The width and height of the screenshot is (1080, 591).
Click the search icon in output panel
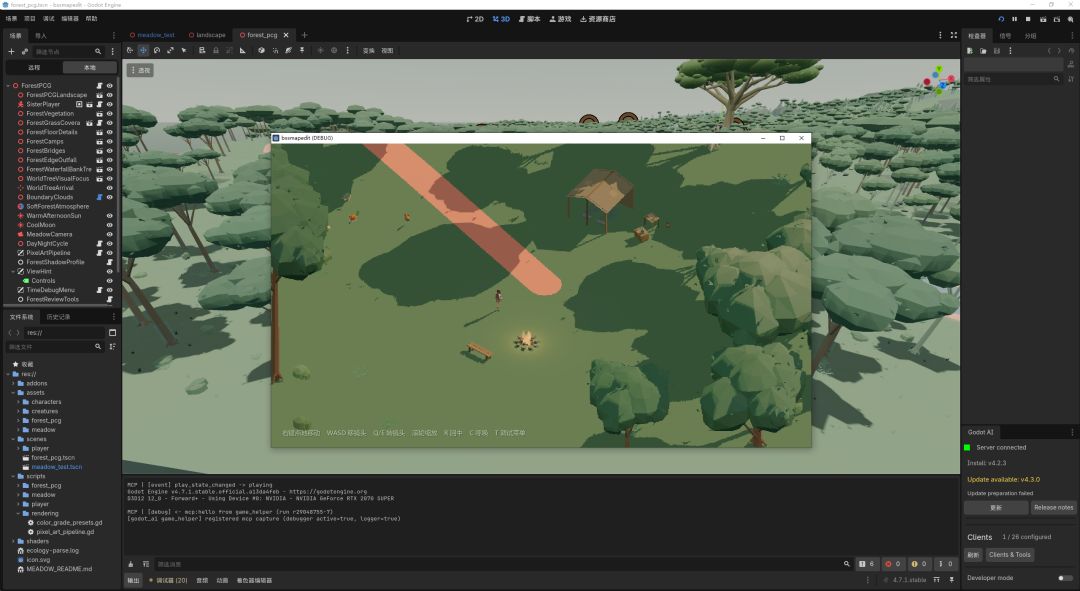click(847, 564)
